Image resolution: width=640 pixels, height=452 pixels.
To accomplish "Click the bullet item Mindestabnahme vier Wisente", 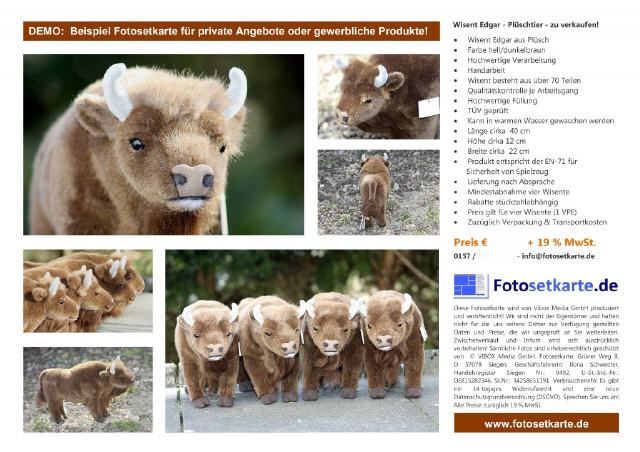I will [x=518, y=192].
